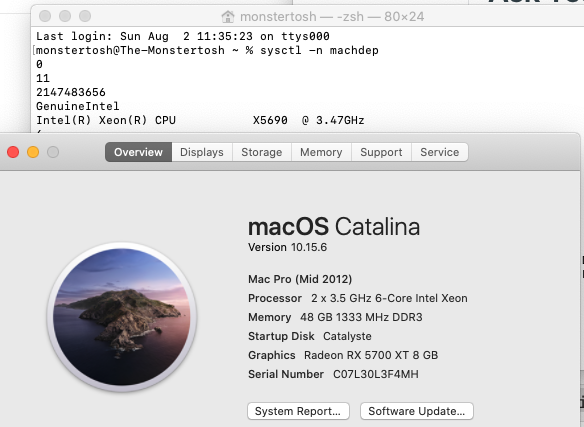Click the Terminal window minimize button
This screenshot has width=584, height=427.
coord(65,16)
